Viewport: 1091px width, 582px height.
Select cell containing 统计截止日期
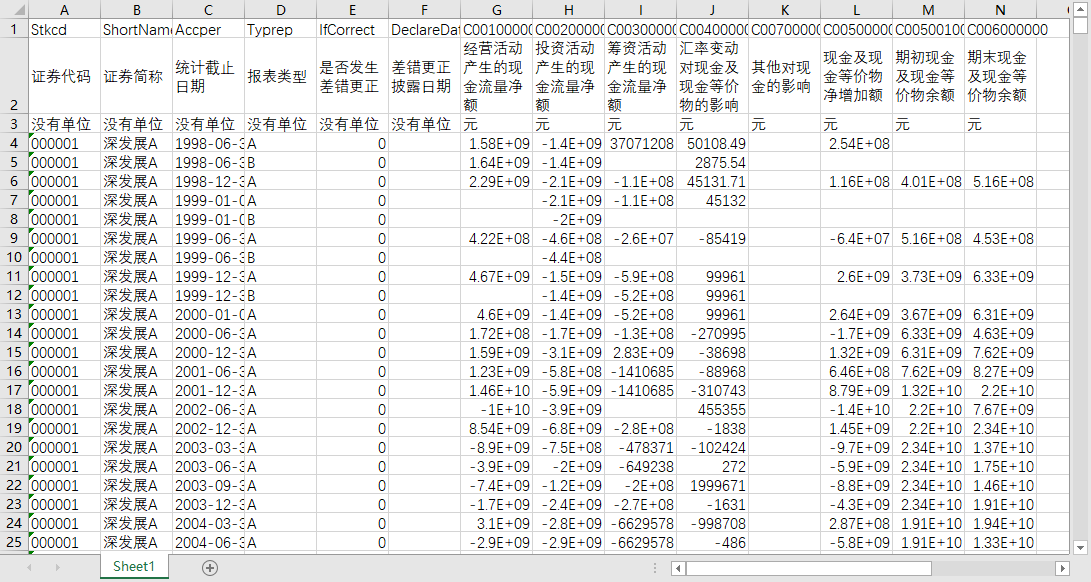click(x=208, y=76)
